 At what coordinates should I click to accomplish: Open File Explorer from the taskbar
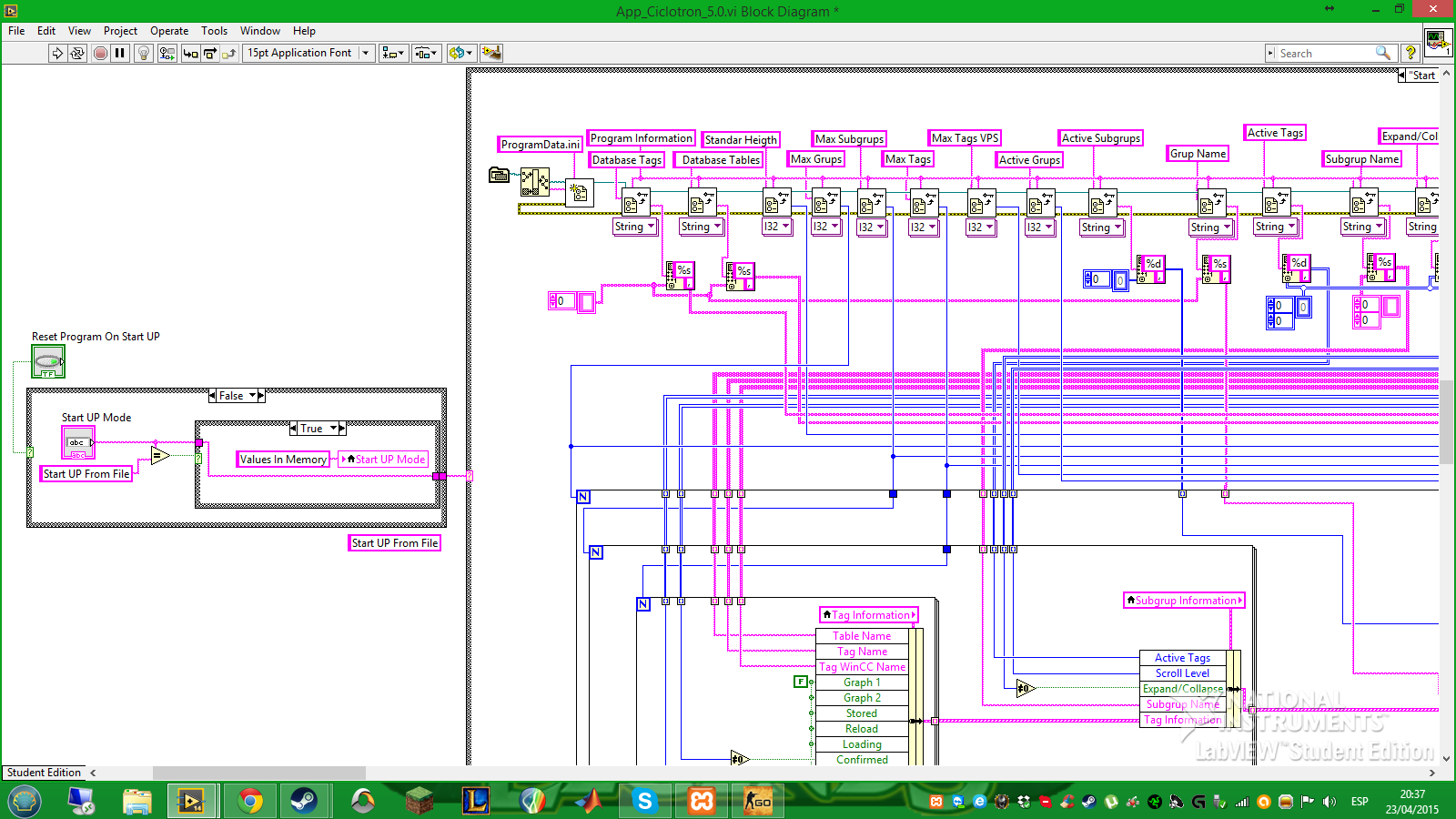tap(136, 801)
